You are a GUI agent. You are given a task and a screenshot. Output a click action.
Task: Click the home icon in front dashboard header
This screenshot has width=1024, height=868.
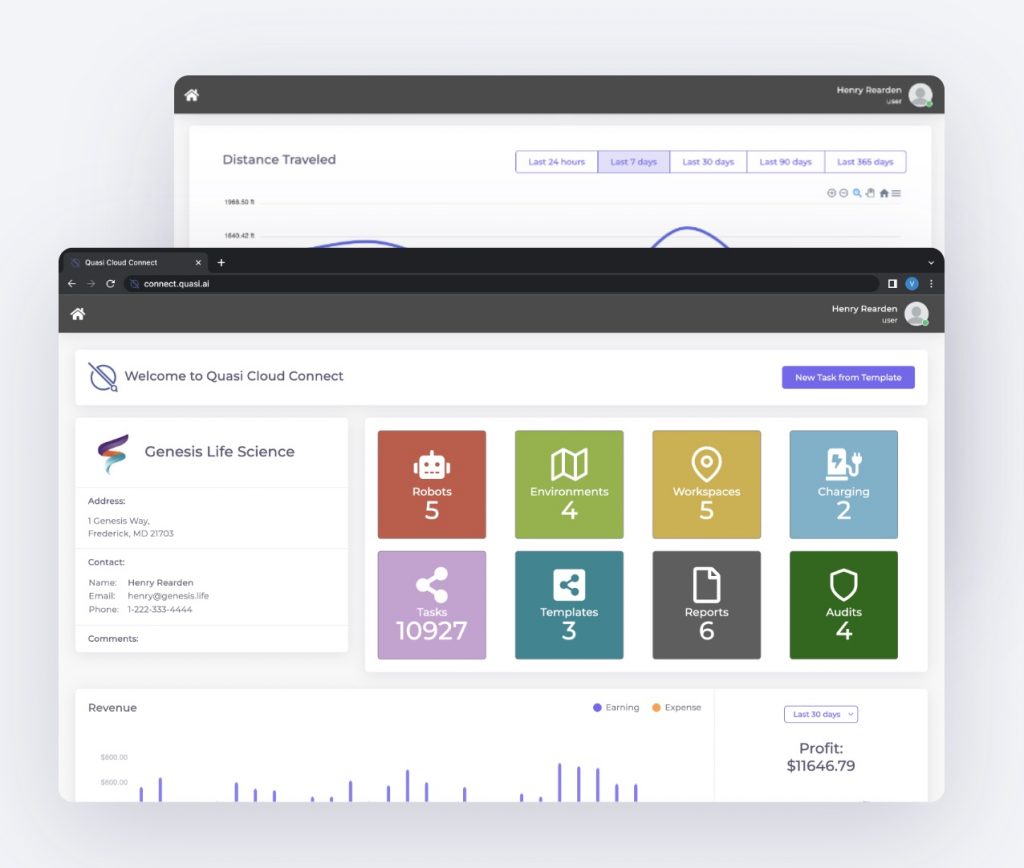point(78,314)
